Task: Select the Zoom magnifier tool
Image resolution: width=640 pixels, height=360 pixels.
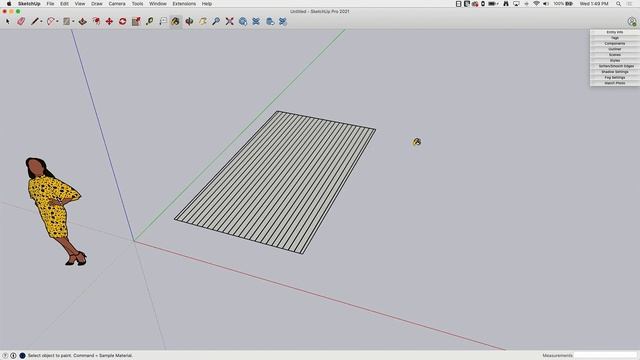Action: [x=216, y=21]
